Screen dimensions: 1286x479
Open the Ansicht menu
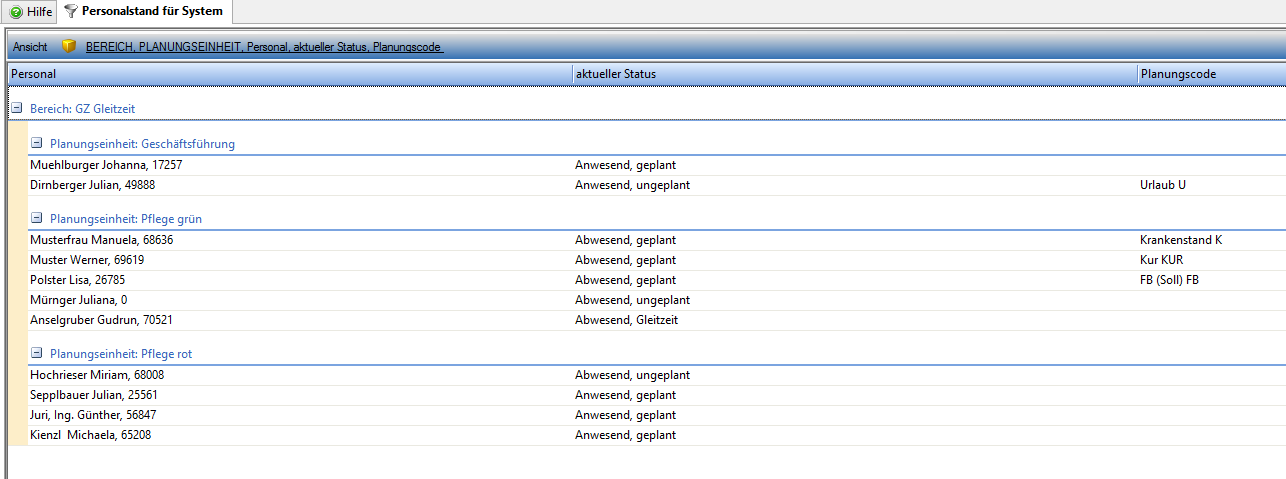(x=30, y=47)
